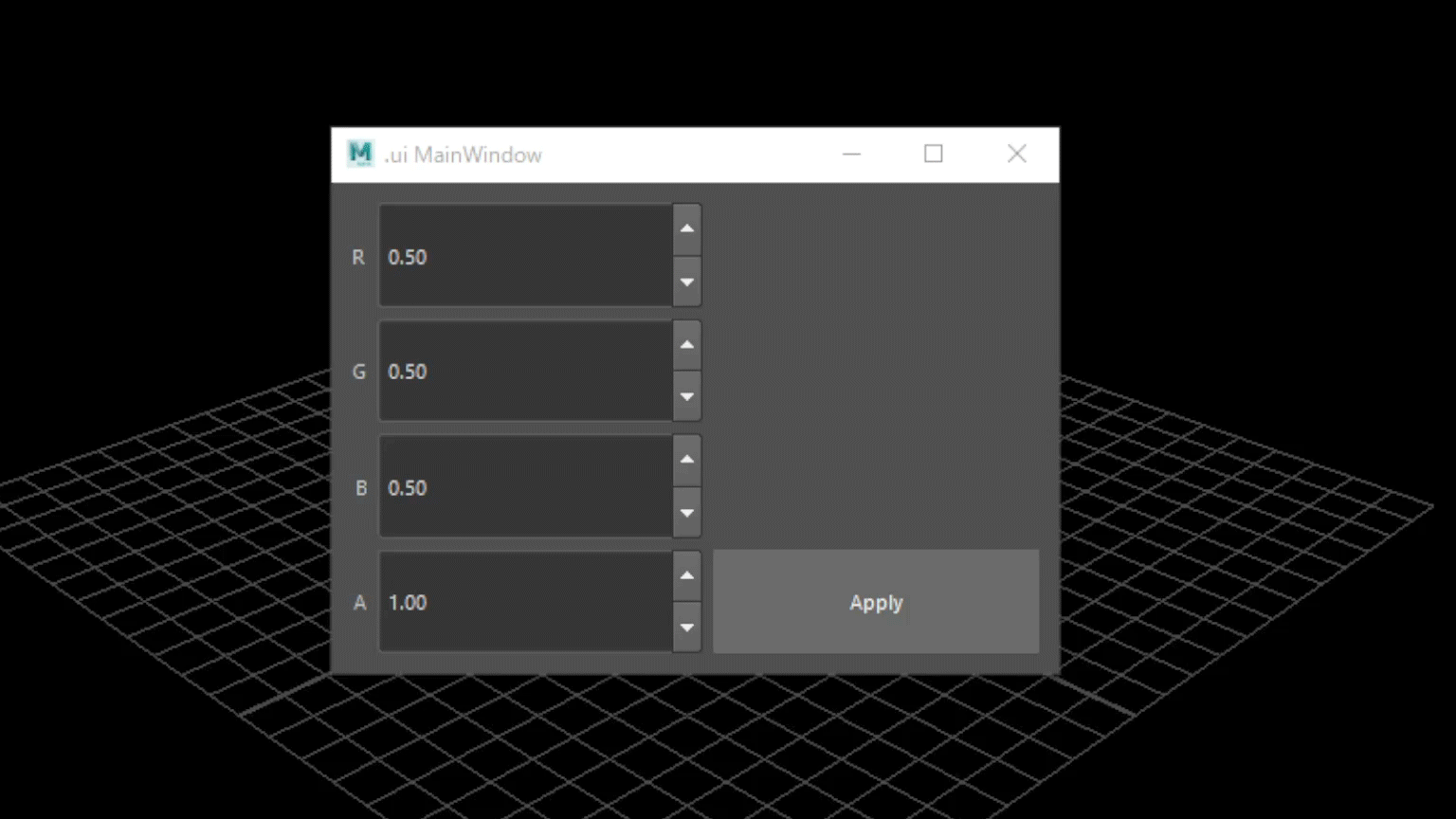This screenshot has height=819, width=1456.
Task: Maximize the .ui MainWindow
Action: tap(934, 154)
